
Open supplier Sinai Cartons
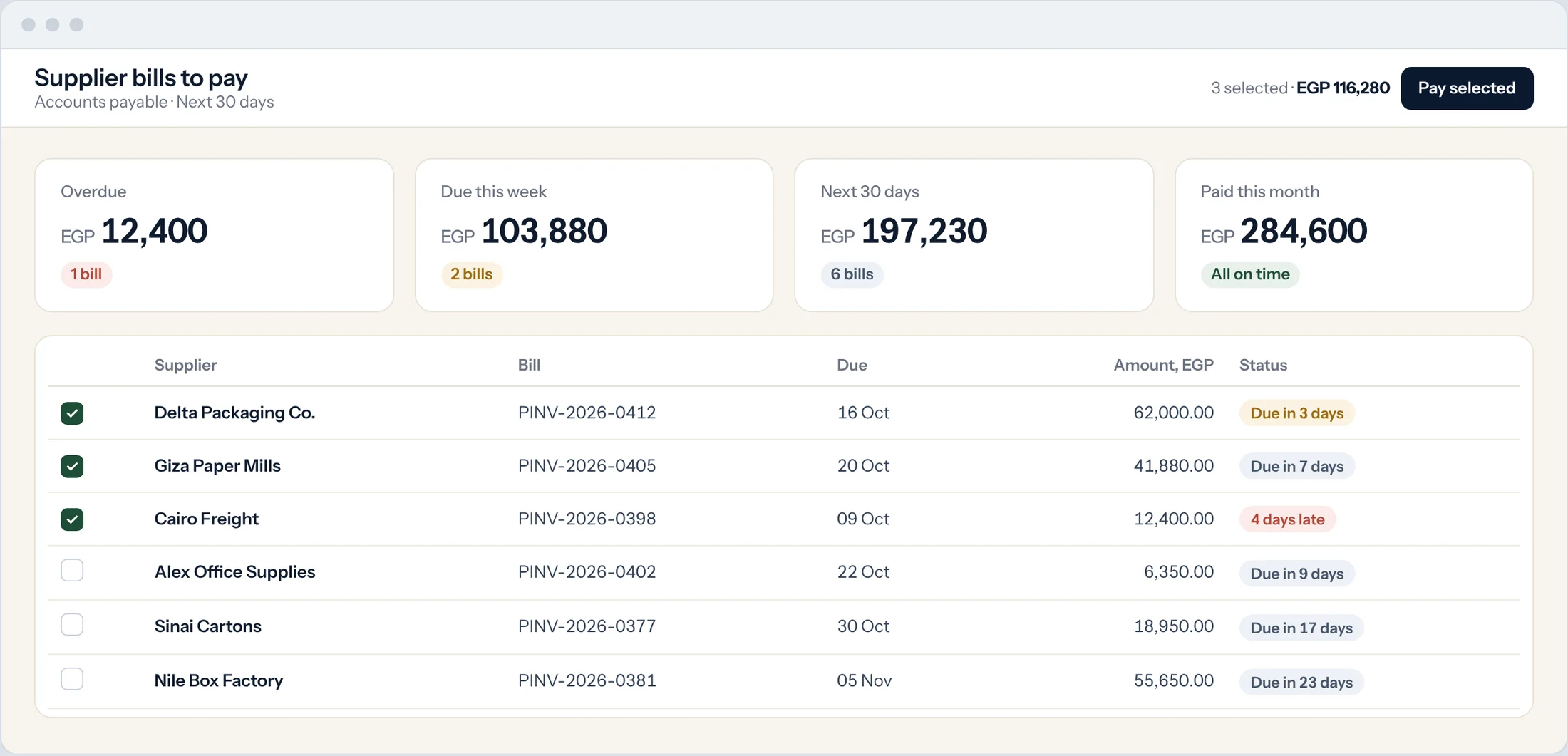[x=207, y=626]
